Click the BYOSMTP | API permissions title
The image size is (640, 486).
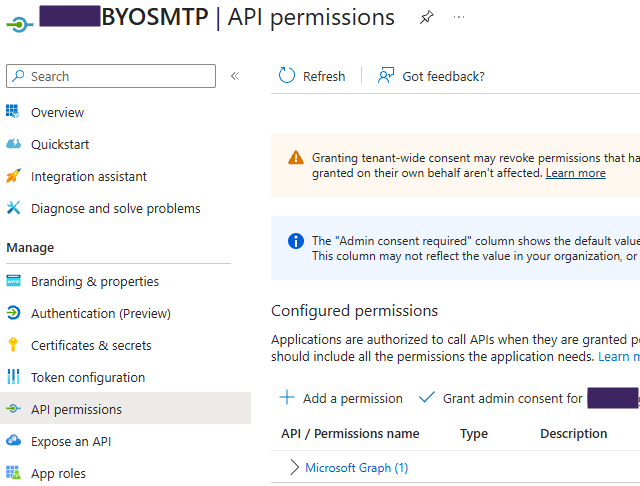248,17
